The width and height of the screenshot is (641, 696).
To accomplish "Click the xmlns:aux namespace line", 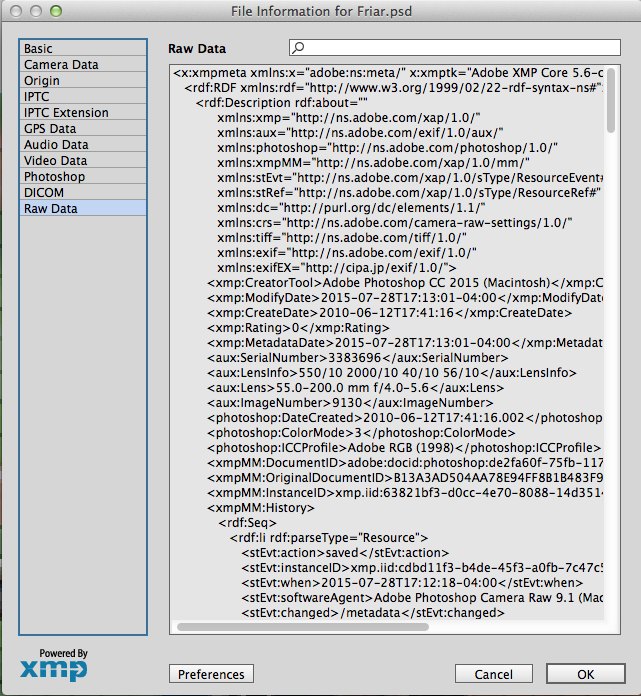I will click(360, 133).
